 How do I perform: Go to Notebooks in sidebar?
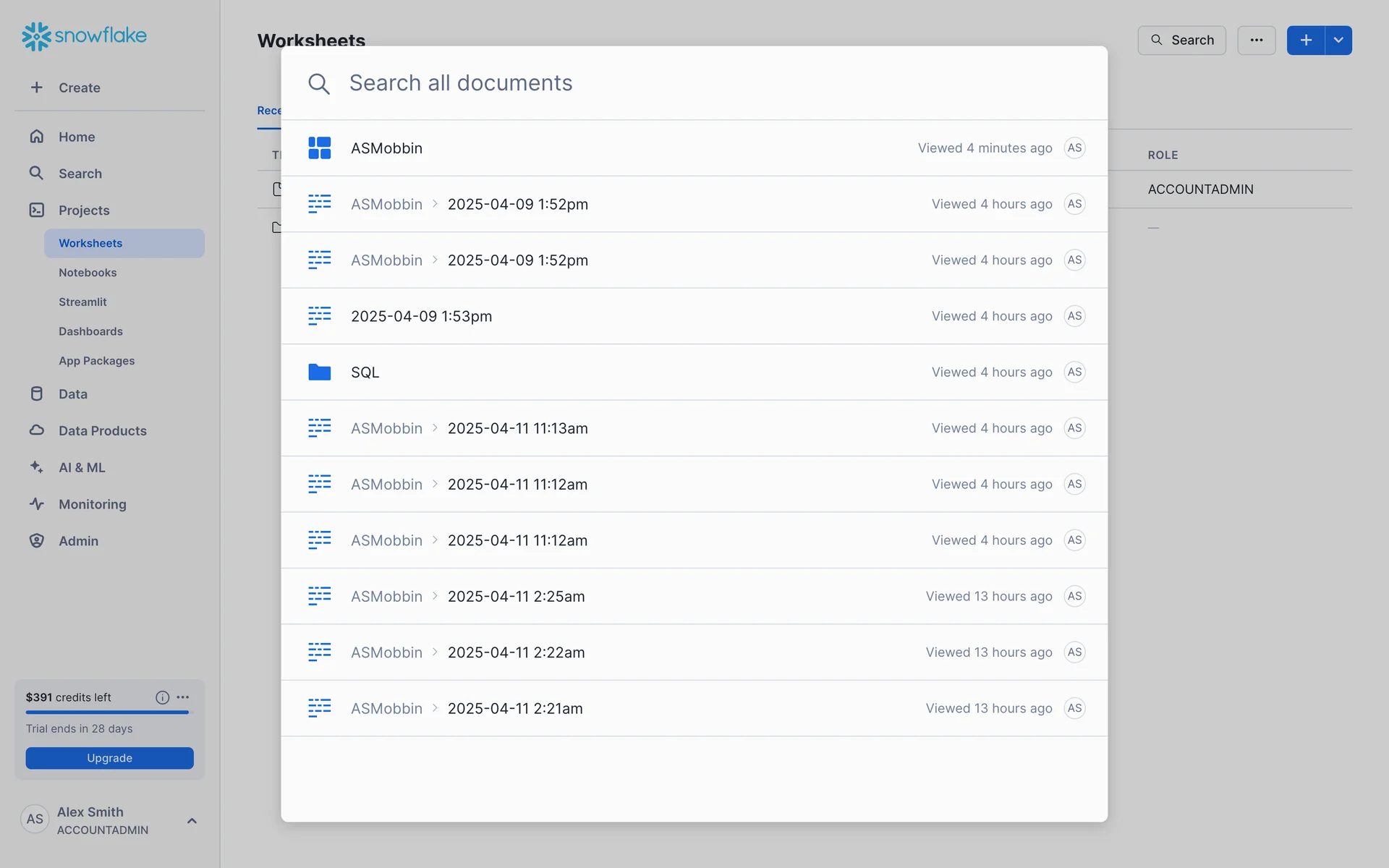88,273
